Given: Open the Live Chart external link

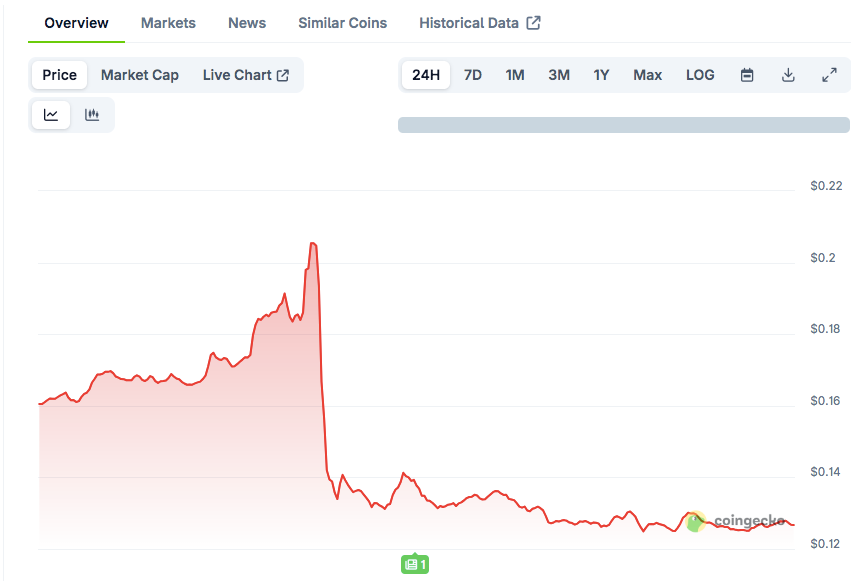Looking at the screenshot, I should tap(246, 75).
